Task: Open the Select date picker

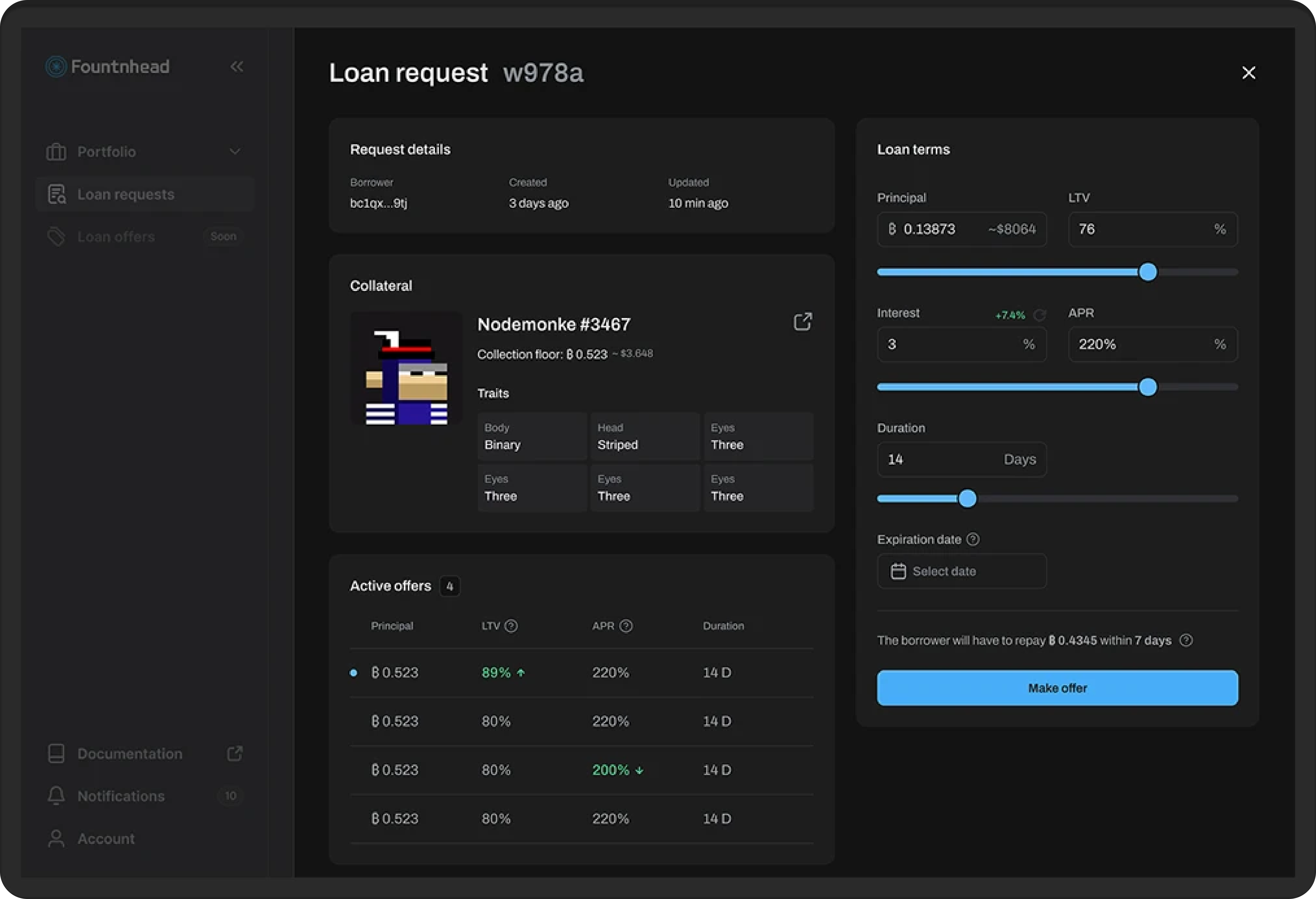Action: click(961, 571)
